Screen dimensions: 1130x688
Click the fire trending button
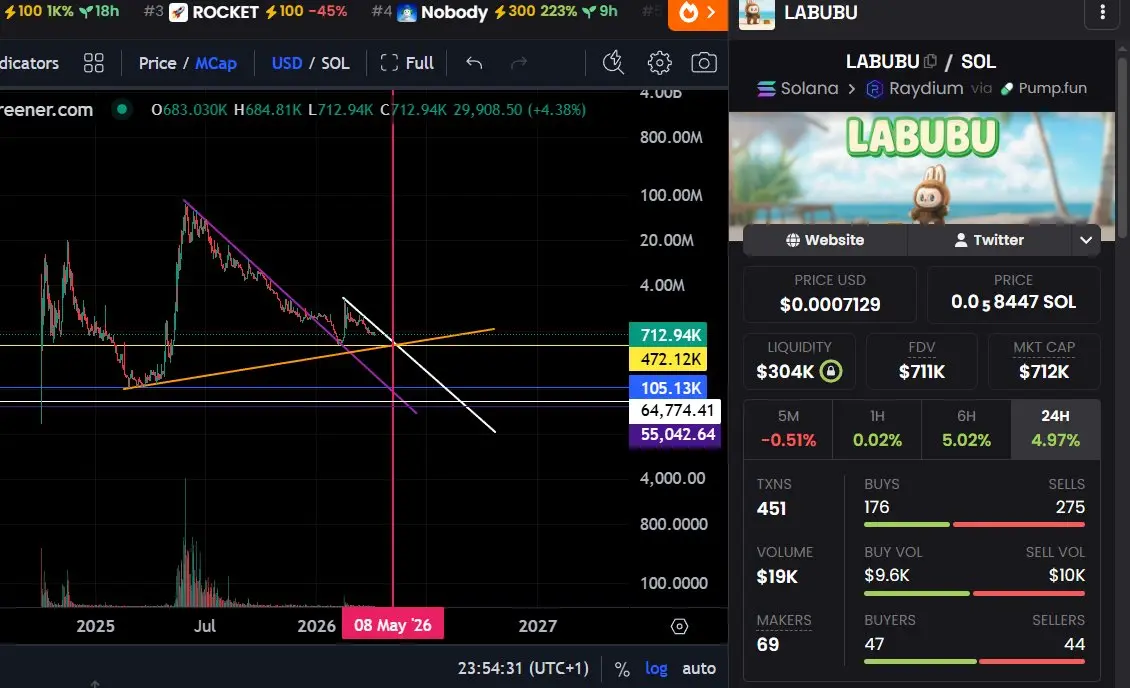point(698,13)
